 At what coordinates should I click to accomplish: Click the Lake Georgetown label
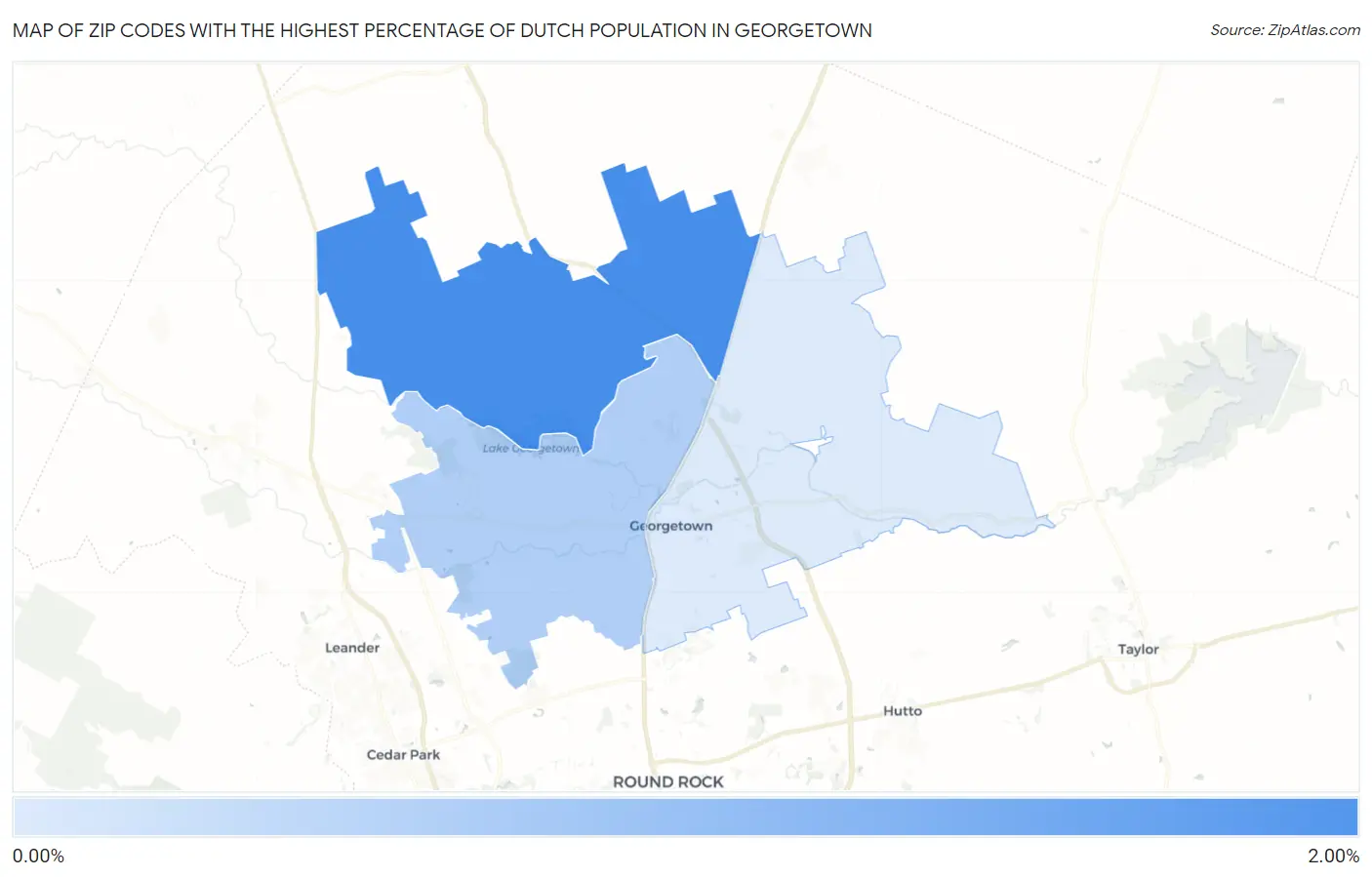(x=531, y=449)
